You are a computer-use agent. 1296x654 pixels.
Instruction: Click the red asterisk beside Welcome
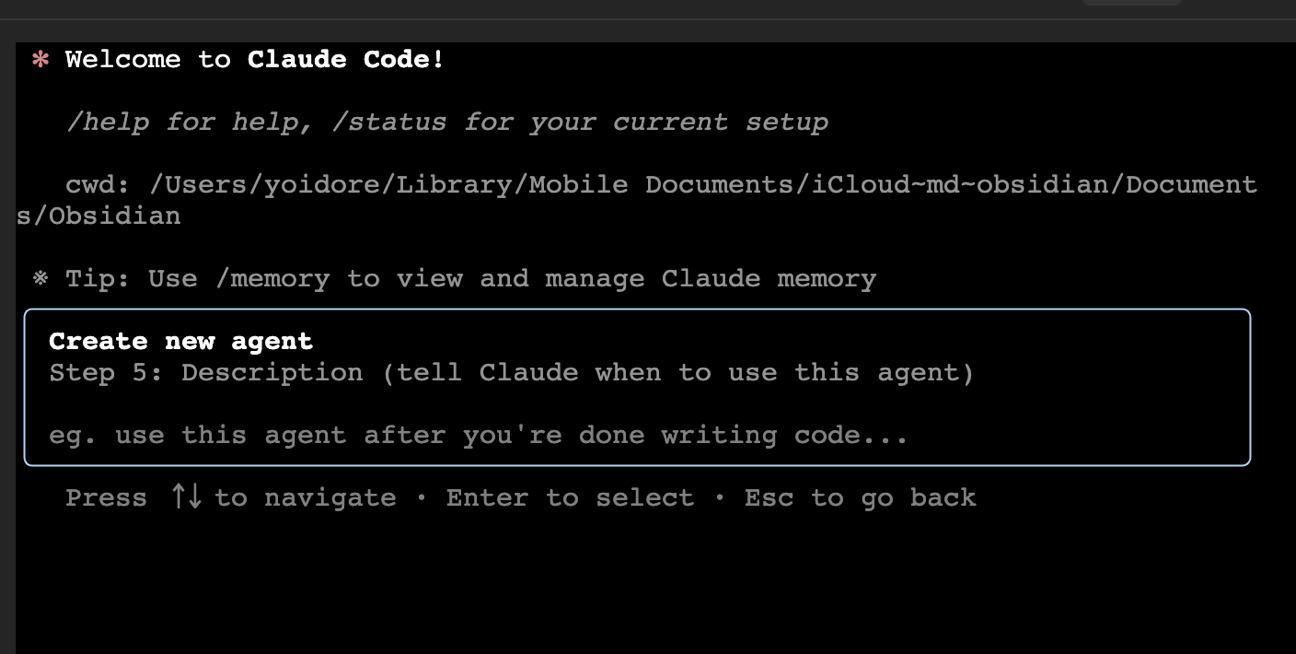40,60
